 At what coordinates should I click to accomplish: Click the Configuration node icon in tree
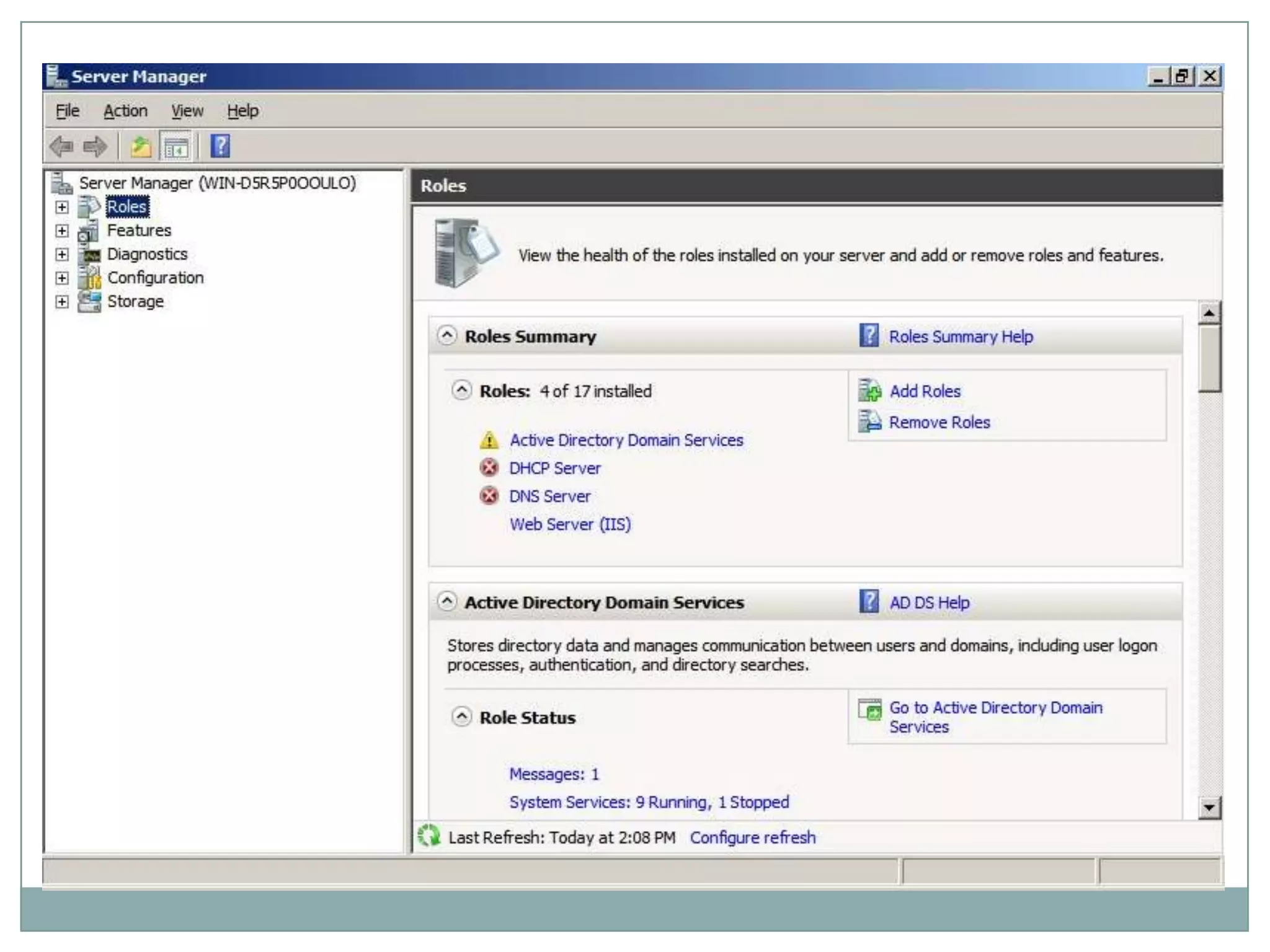[89, 278]
